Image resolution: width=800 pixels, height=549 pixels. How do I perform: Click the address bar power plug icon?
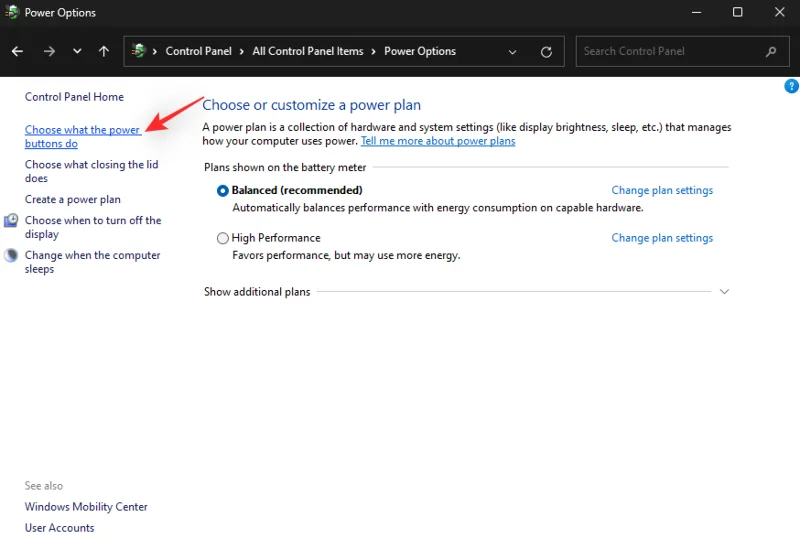[x=139, y=51]
